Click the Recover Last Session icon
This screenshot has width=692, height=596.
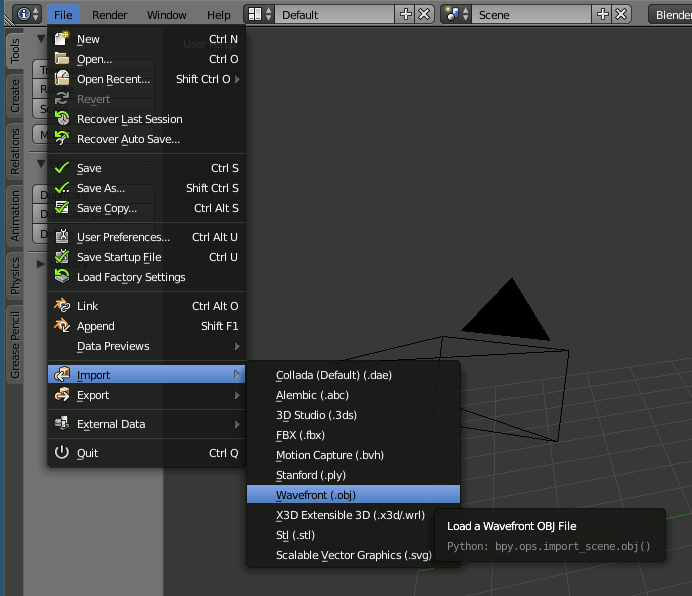(x=62, y=119)
